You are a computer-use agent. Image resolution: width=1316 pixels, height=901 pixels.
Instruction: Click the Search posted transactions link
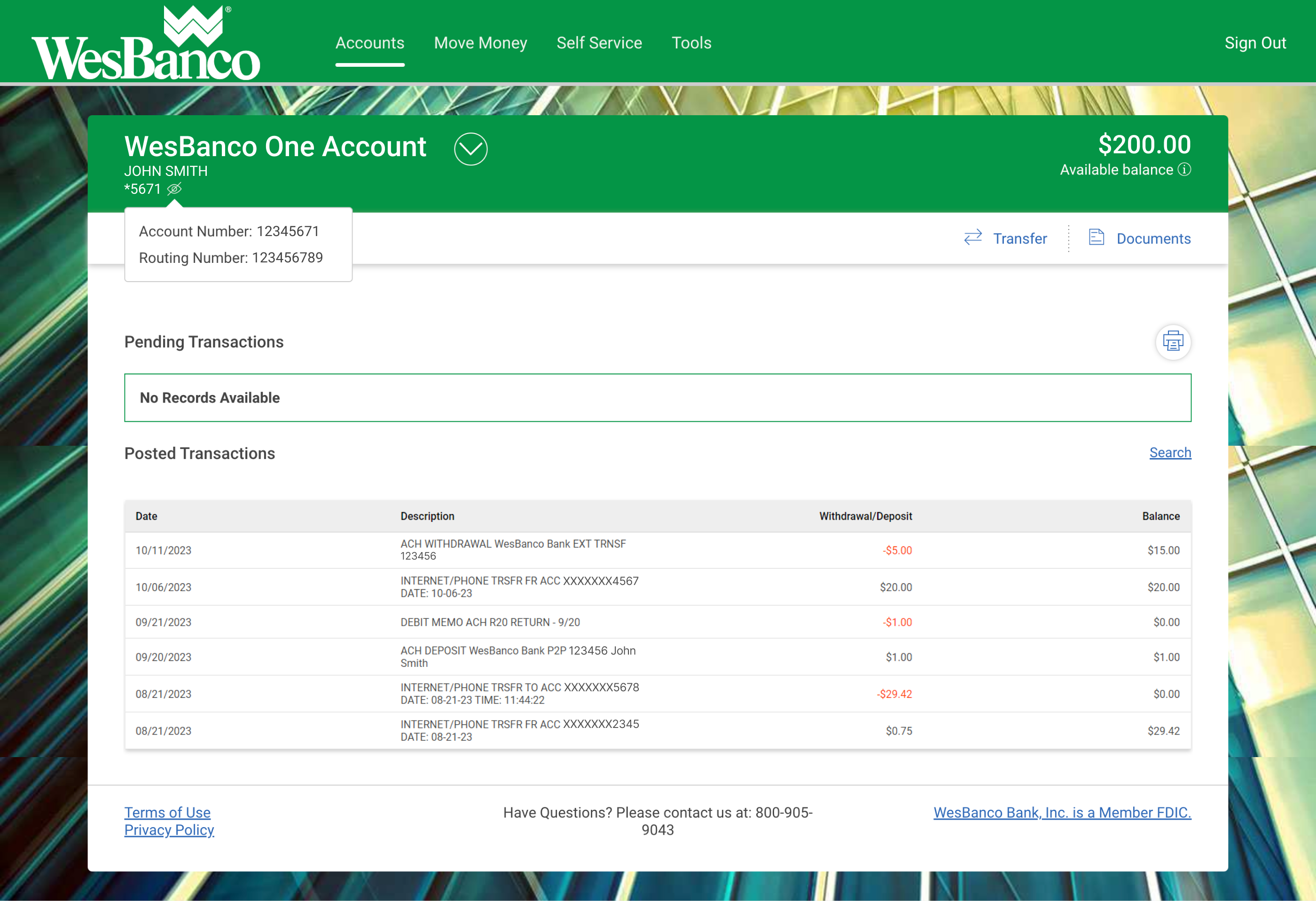coord(1170,453)
